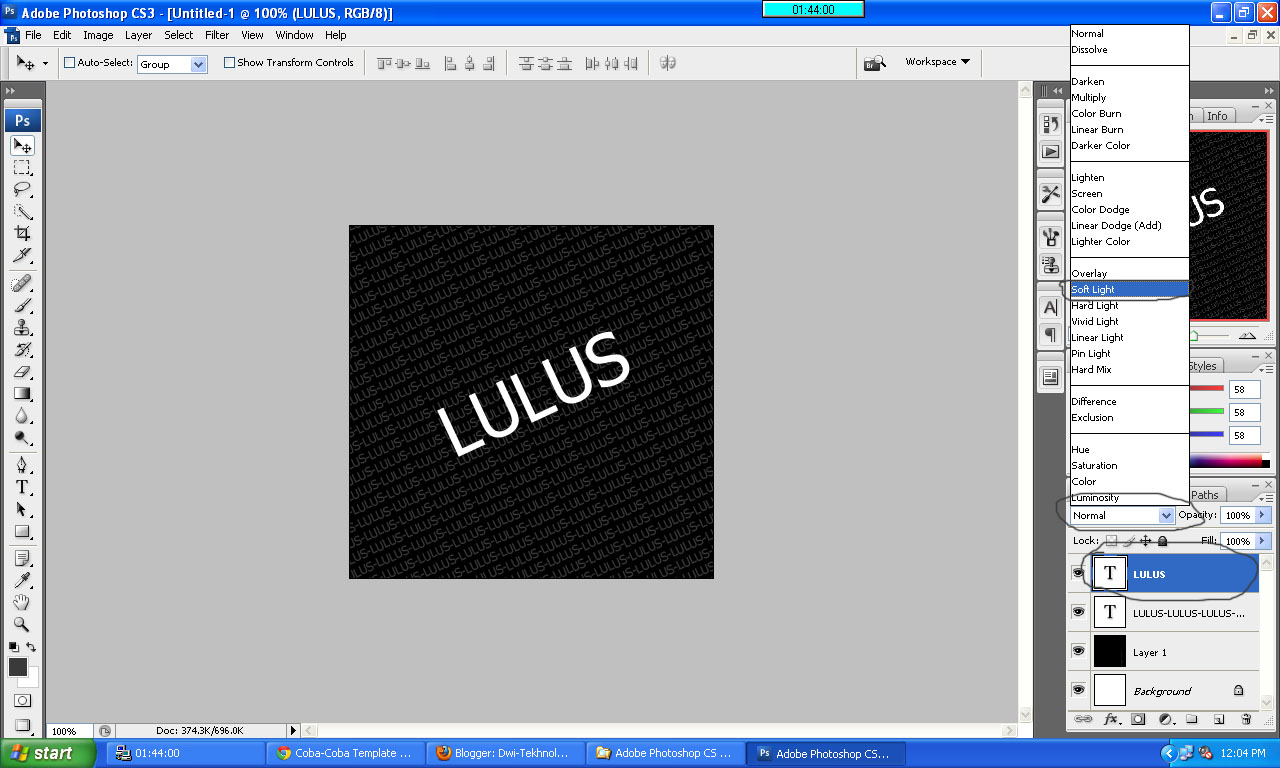The image size is (1280, 768).
Task: Select the Notes tool
Action: click(22, 558)
